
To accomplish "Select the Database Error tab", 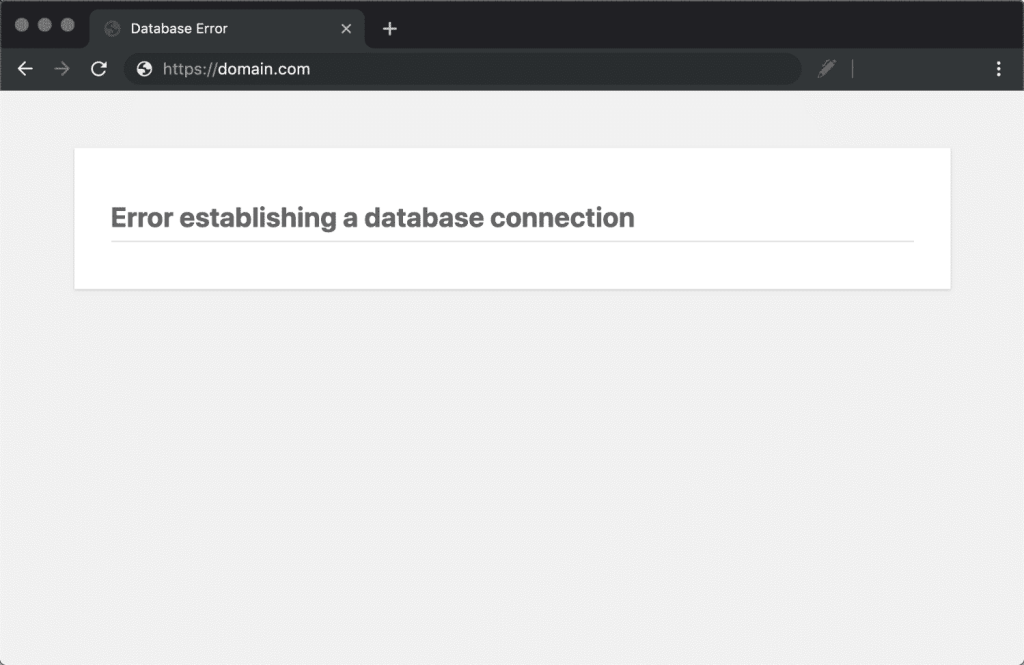I will [x=200, y=29].
